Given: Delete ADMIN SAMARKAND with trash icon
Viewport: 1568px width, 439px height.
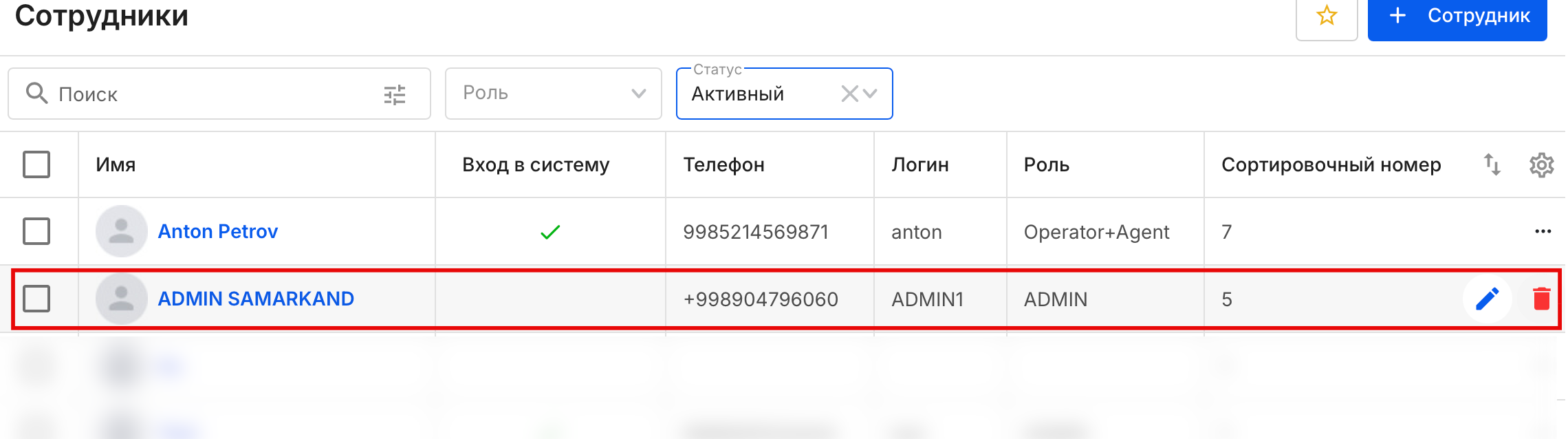Looking at the screenshot, I should click(x=1541, y=299).
